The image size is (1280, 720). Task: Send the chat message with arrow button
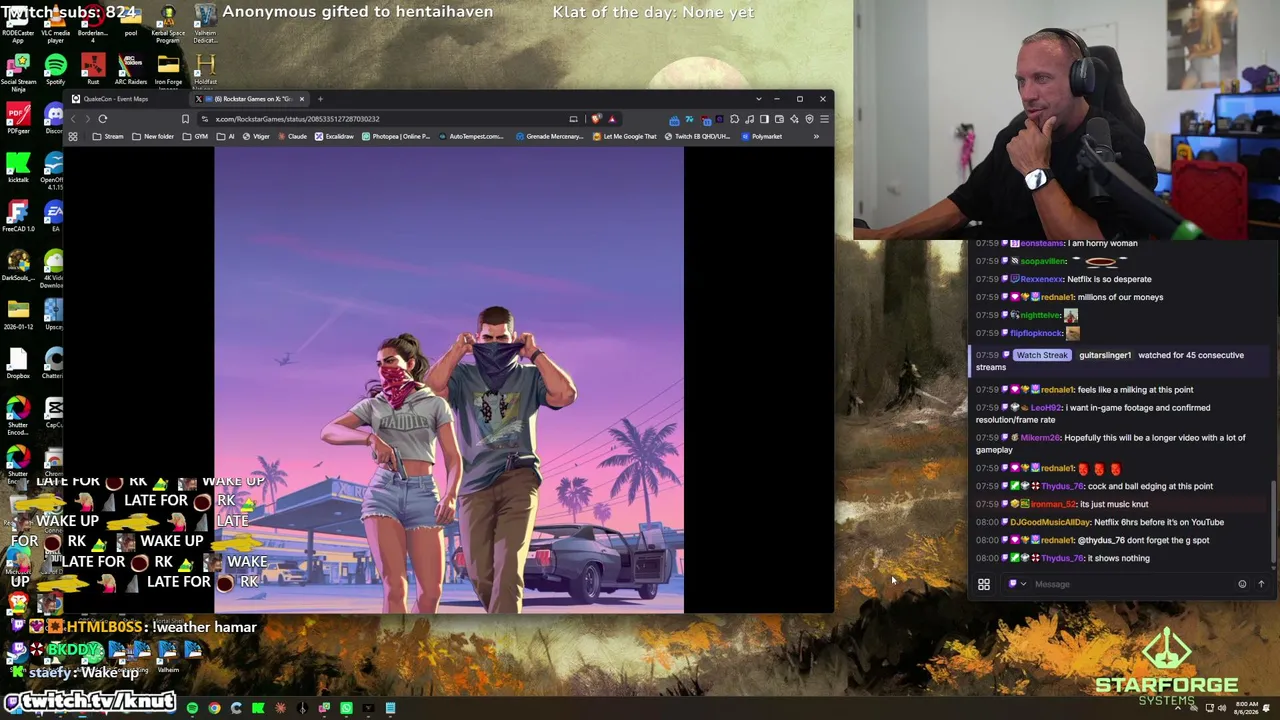click(1261, 584)
